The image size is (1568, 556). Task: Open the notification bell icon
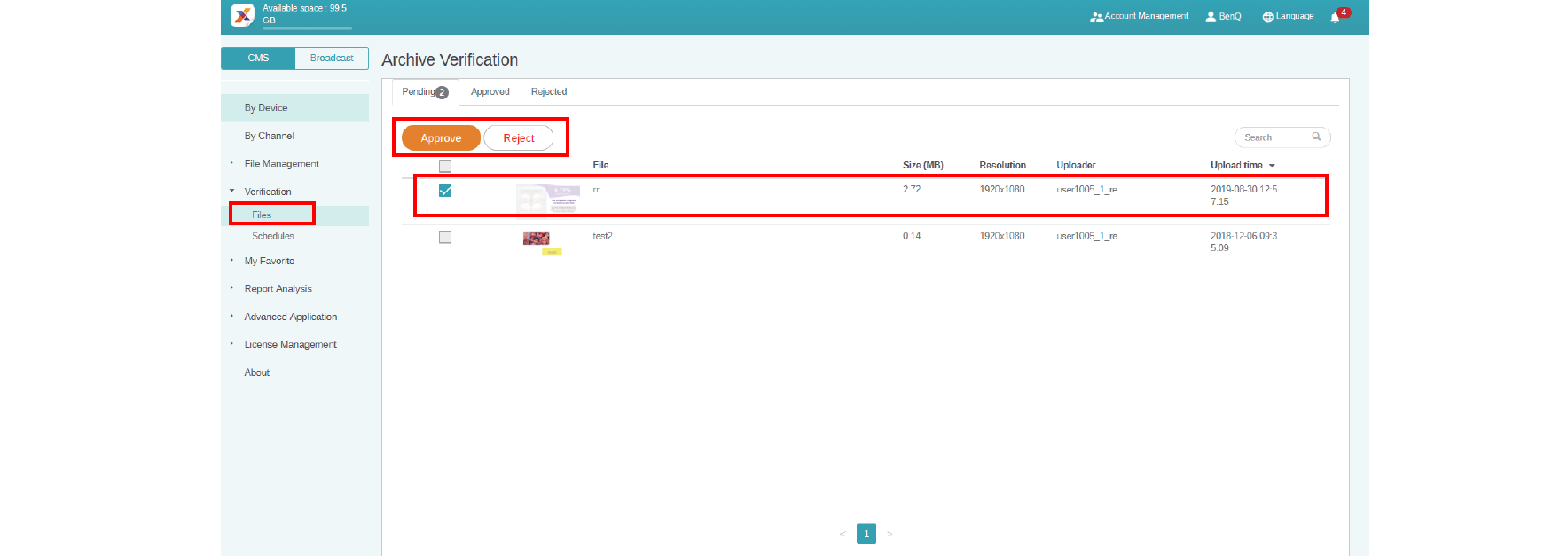tap(1335, 17)
